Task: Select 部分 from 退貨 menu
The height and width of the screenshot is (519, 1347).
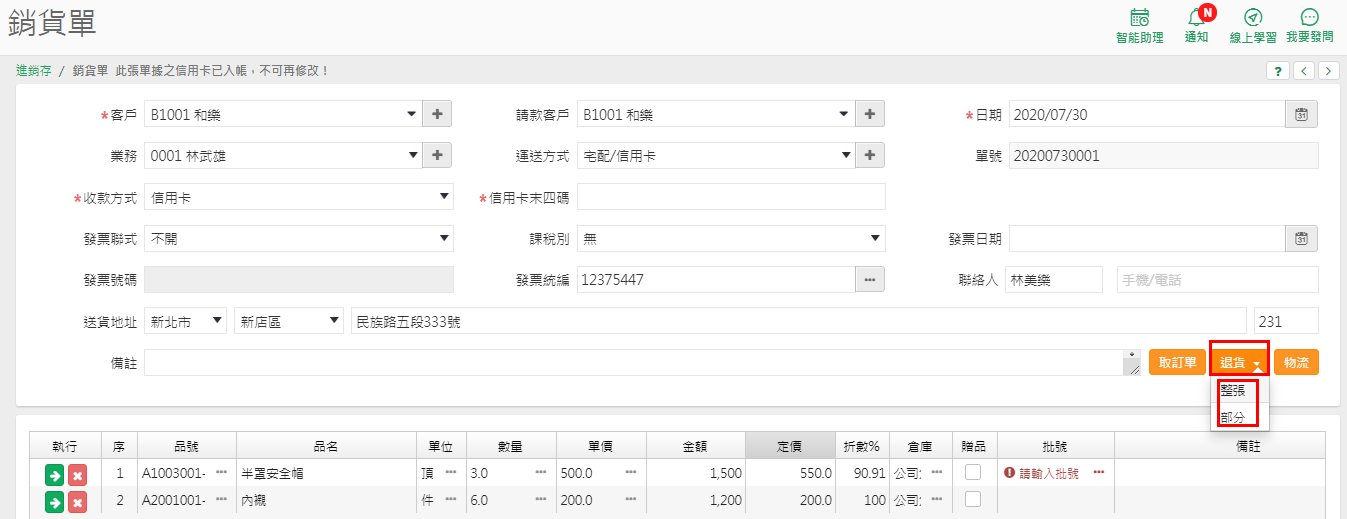Action: pos(1240,416)
